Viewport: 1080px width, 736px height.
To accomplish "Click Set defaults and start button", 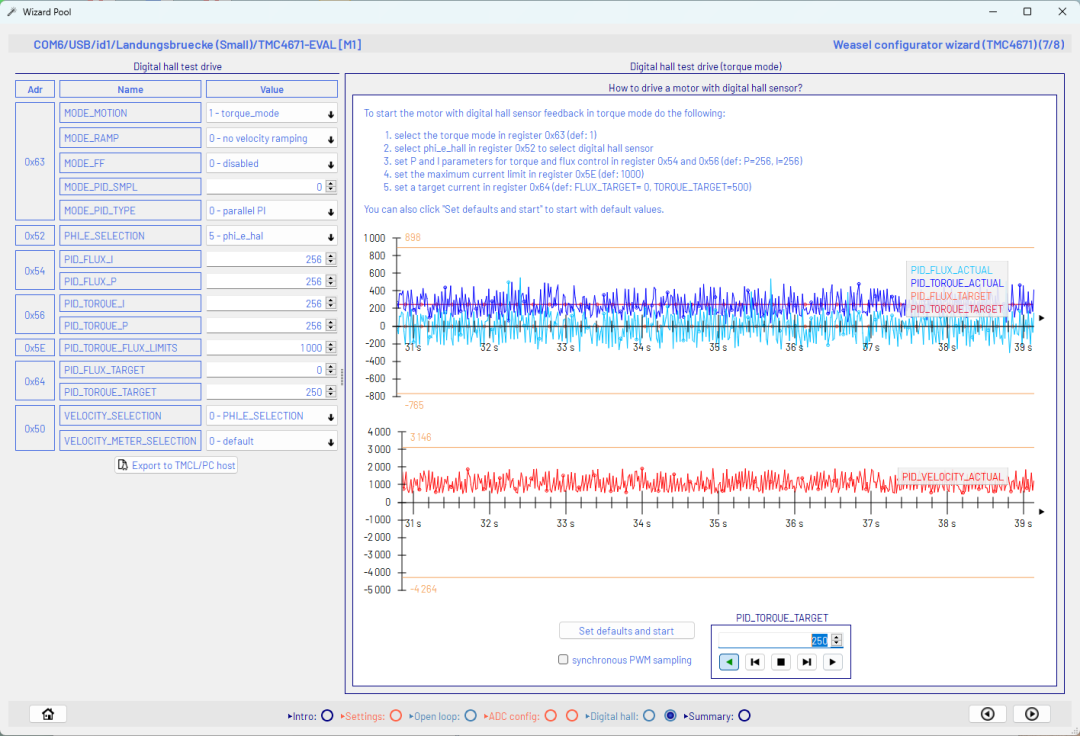I will point(627,631).
